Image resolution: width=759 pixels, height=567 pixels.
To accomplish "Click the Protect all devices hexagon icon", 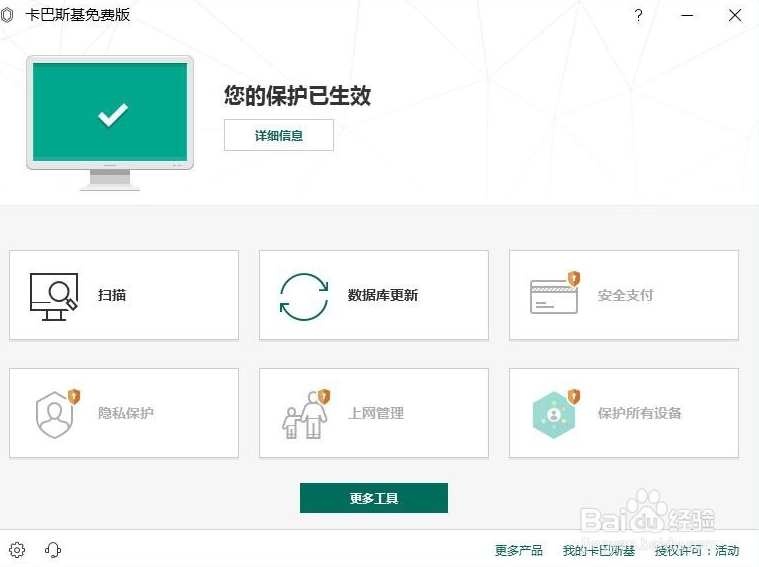I will (x=556, y=414).
